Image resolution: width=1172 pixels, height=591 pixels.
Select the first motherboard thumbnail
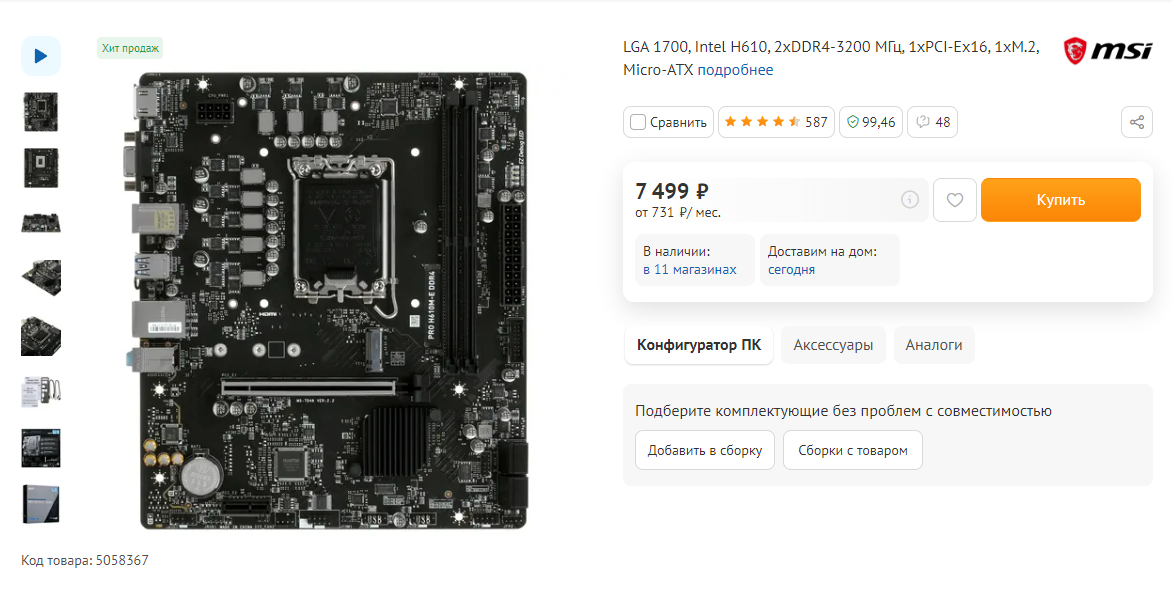40,112
